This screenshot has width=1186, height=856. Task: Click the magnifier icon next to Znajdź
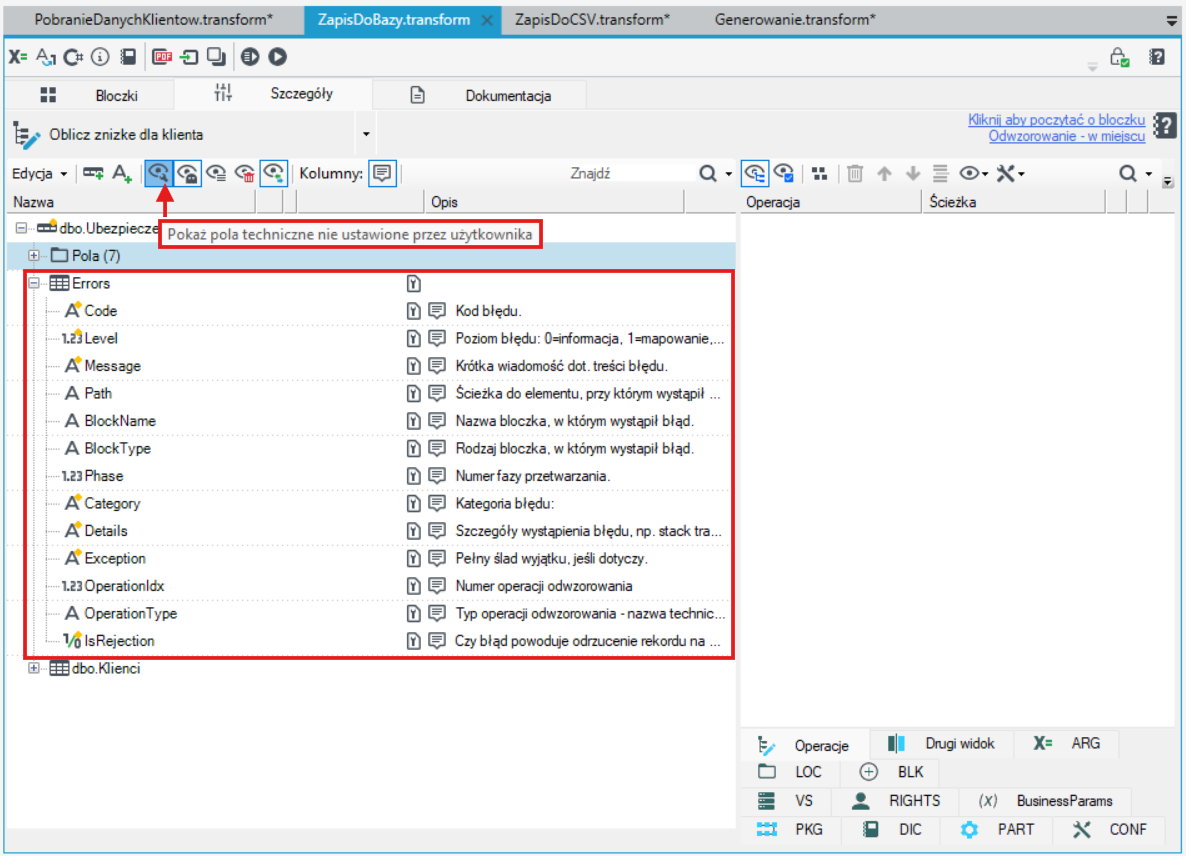[x=708, y=173]
